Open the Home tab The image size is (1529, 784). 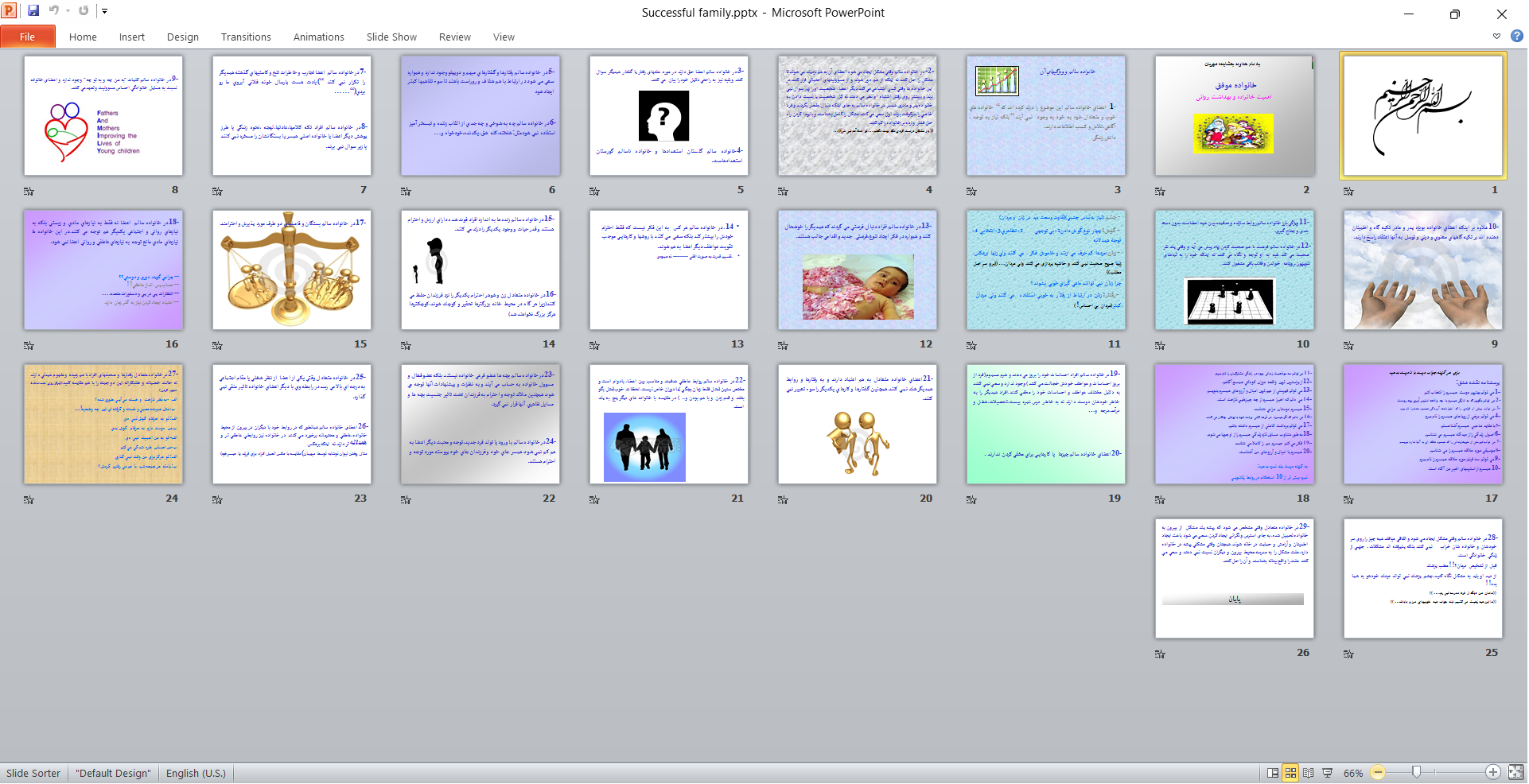[x=83, y=37]
